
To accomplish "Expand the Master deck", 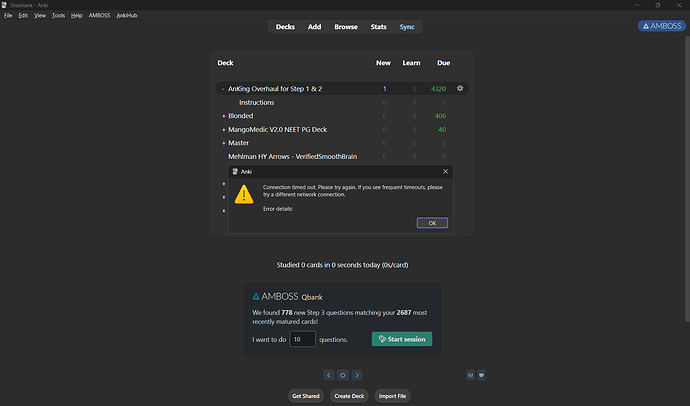I will pyautogui.click(x=224, y=143).
